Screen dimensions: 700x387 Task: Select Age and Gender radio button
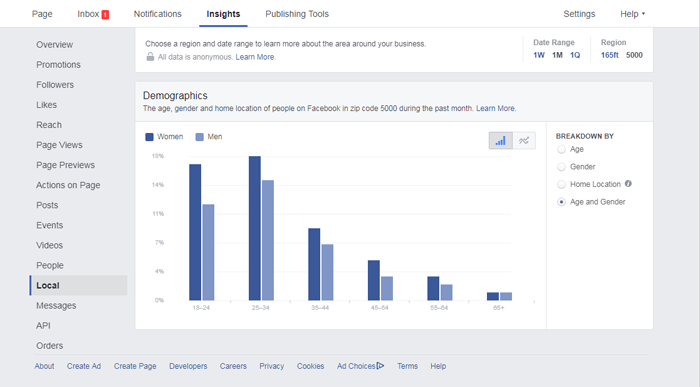pyautogui.click(x=561, y=202)
